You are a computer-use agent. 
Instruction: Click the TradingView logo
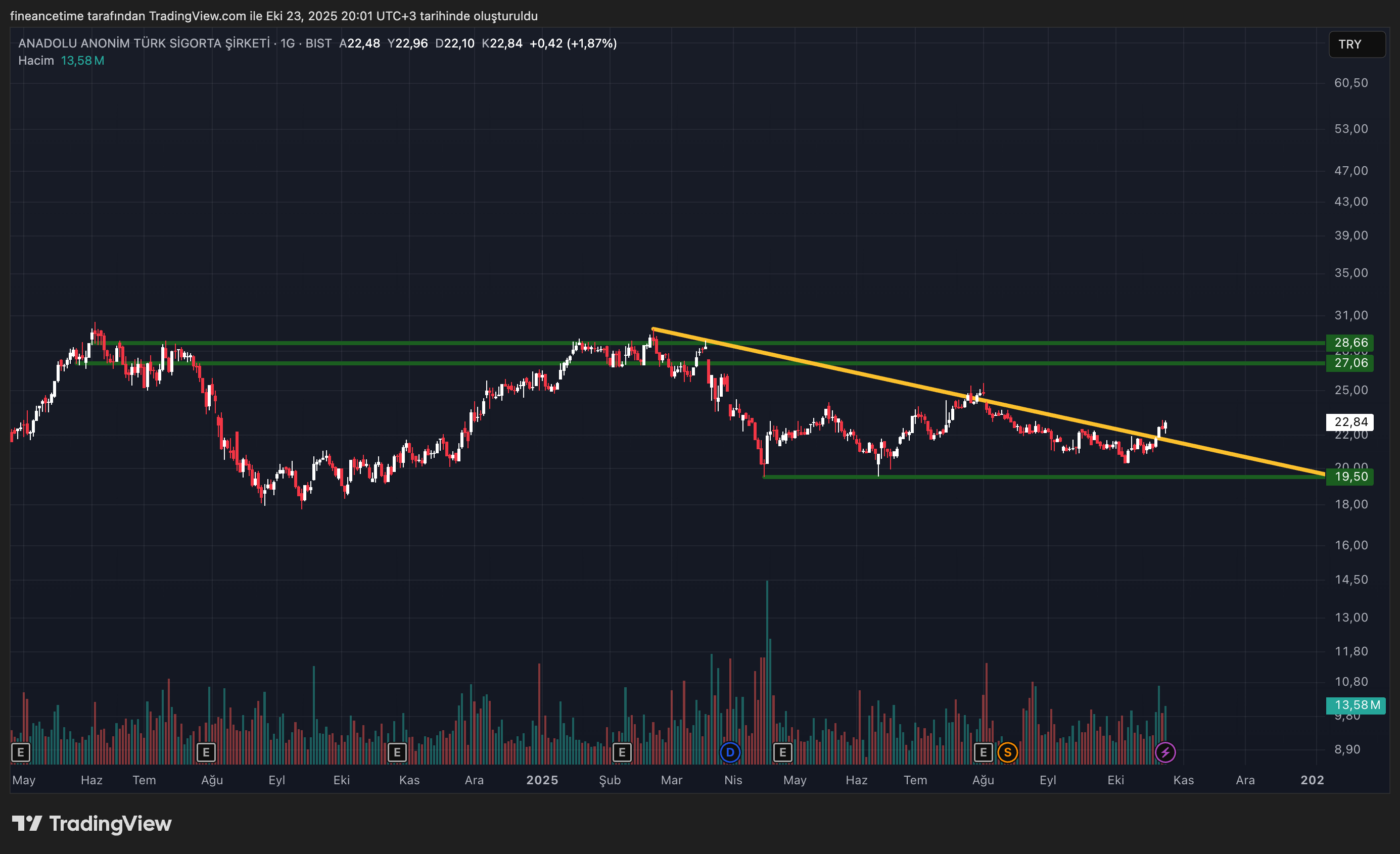click(x=91, y=823)
